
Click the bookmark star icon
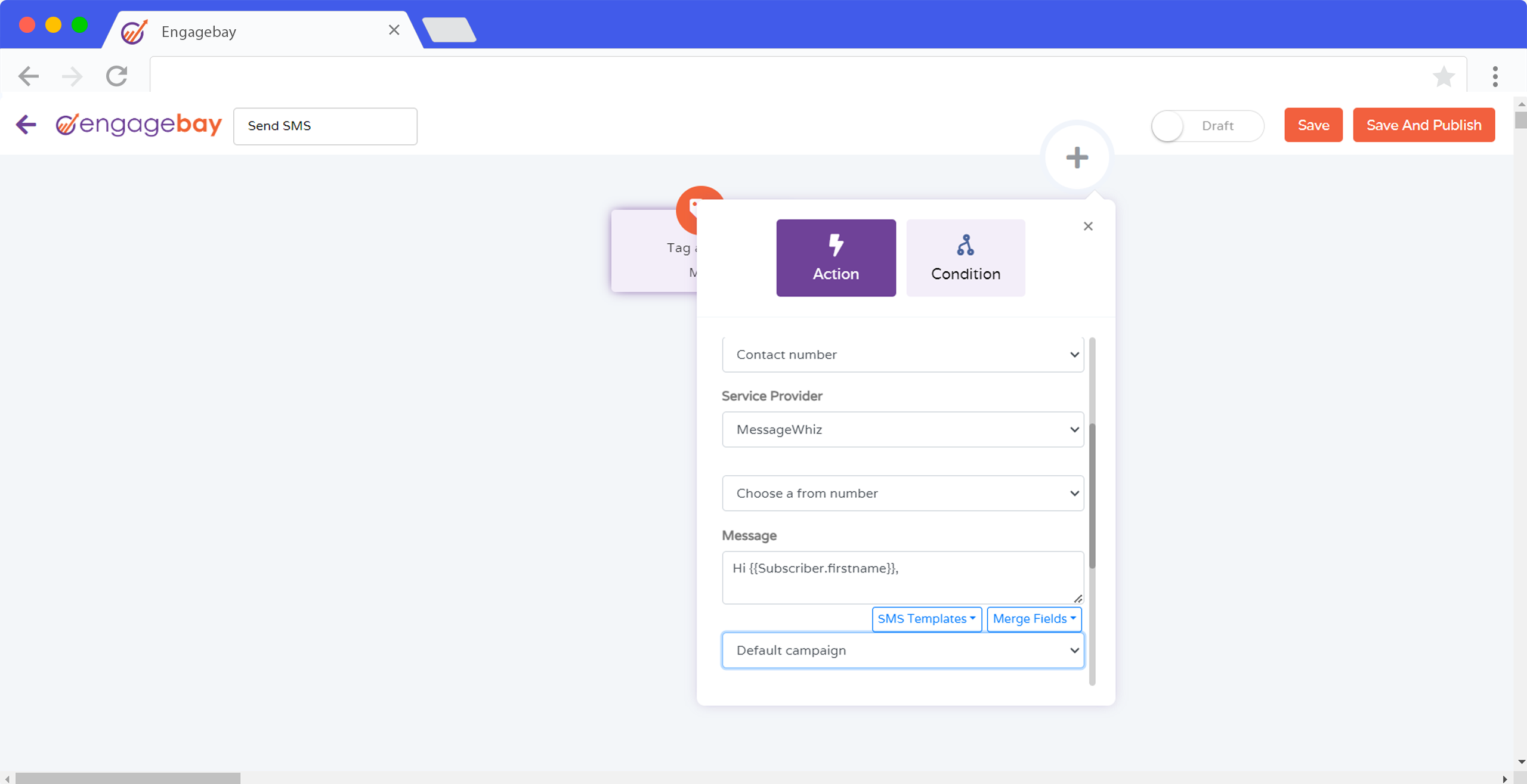tap(1443, 76)
